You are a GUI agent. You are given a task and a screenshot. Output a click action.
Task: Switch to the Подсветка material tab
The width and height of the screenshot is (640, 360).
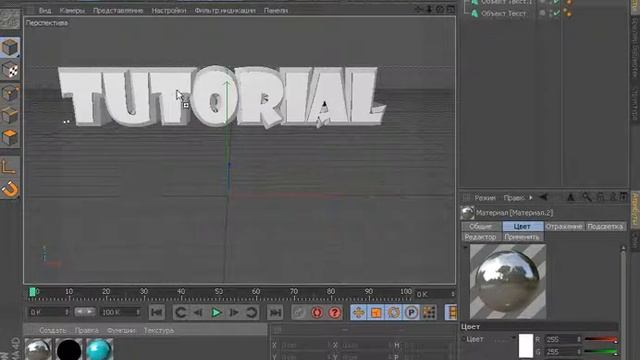click(605, 227)
